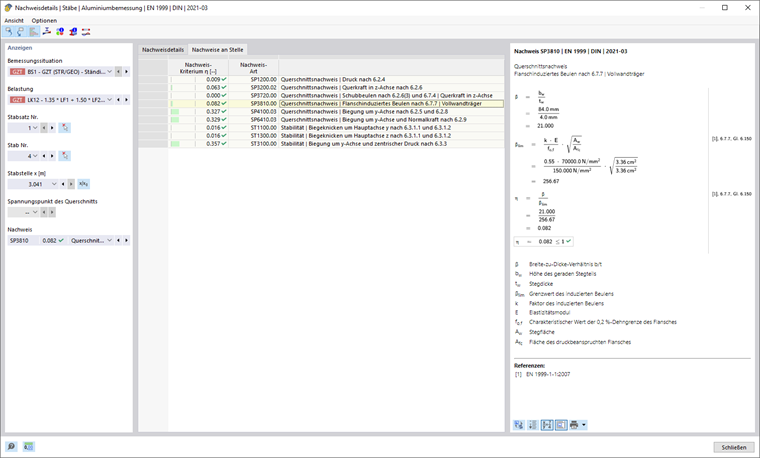Switch to the Nachweisdetails tab
Screen dimensions: 760x458
[163, 49]
